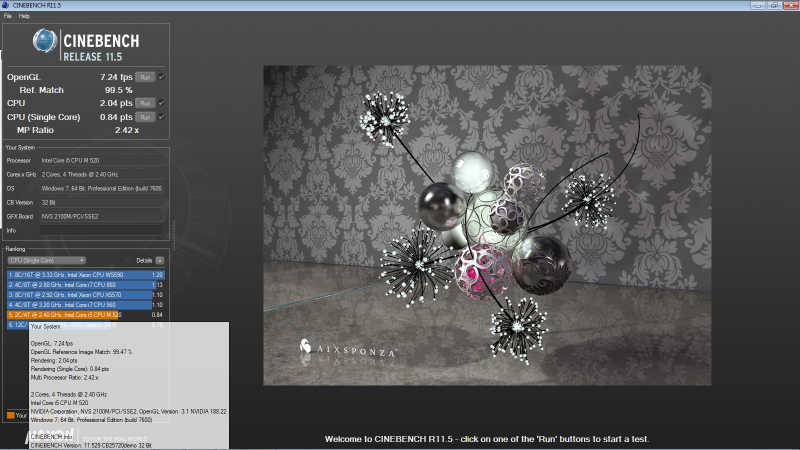
Task: Click the CPU 2.04 pts score
Action: click(x=116, y=103)
